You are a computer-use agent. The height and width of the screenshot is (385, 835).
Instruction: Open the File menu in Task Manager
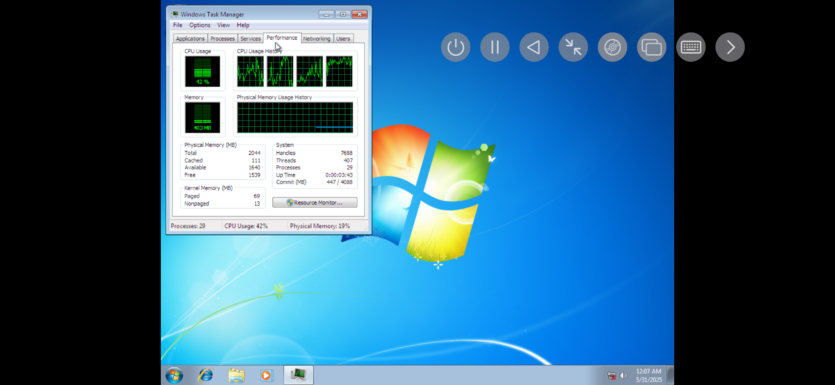pos(178,25)
